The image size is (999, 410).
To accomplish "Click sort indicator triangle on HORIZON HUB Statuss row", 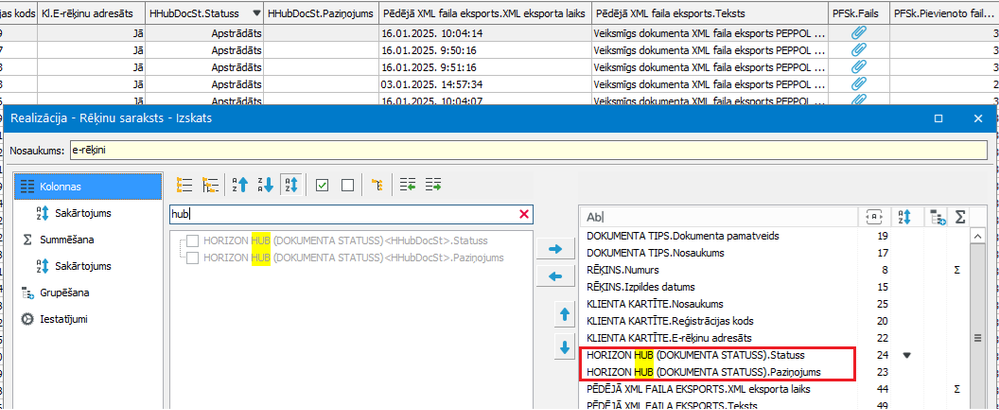I will pyautogui.click(x=907, y=355).
